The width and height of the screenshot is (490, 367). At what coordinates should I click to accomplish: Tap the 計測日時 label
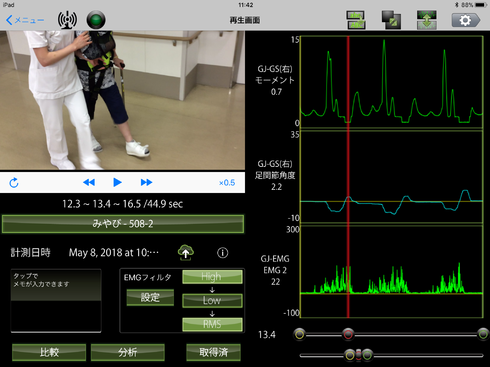pyautogui.click(x=30, y=253)
